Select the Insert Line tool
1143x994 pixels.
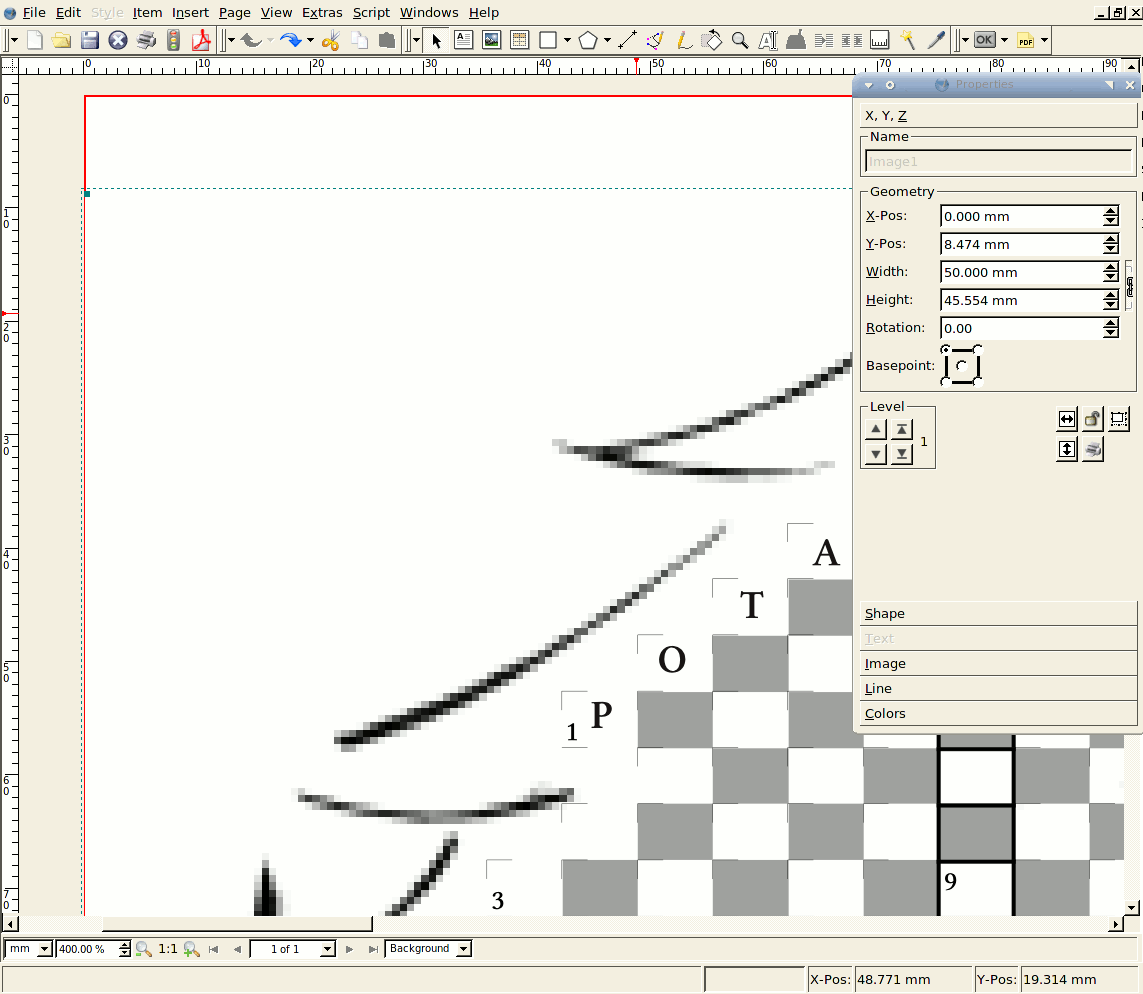click(x=627, y=40)
